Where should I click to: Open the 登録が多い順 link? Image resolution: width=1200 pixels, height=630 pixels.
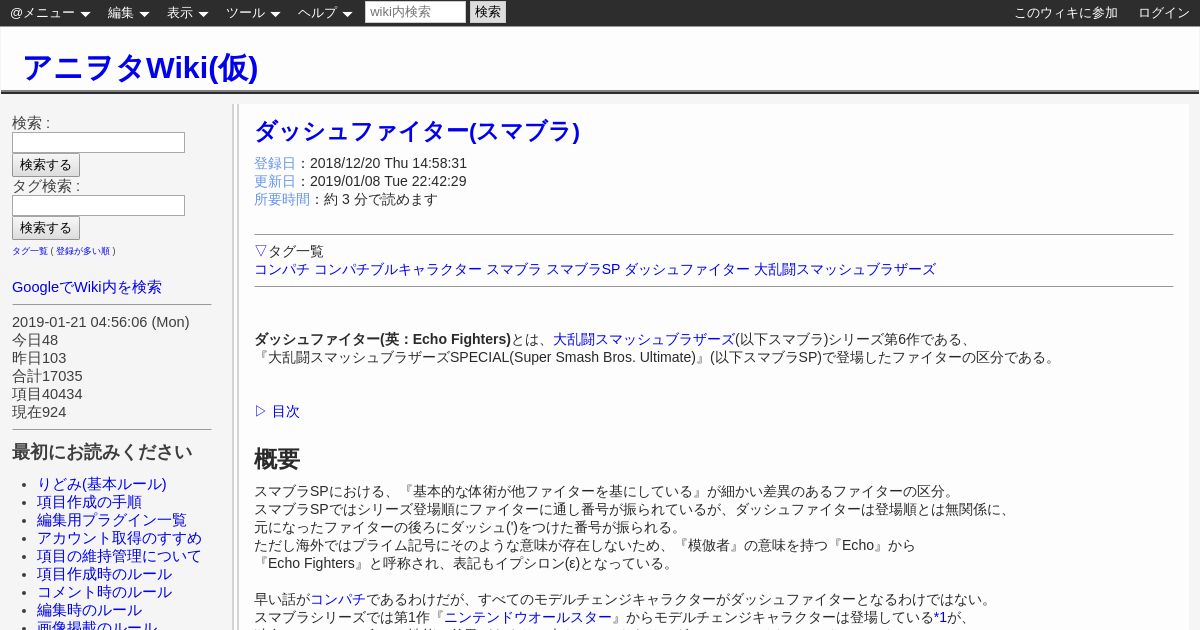83,251
